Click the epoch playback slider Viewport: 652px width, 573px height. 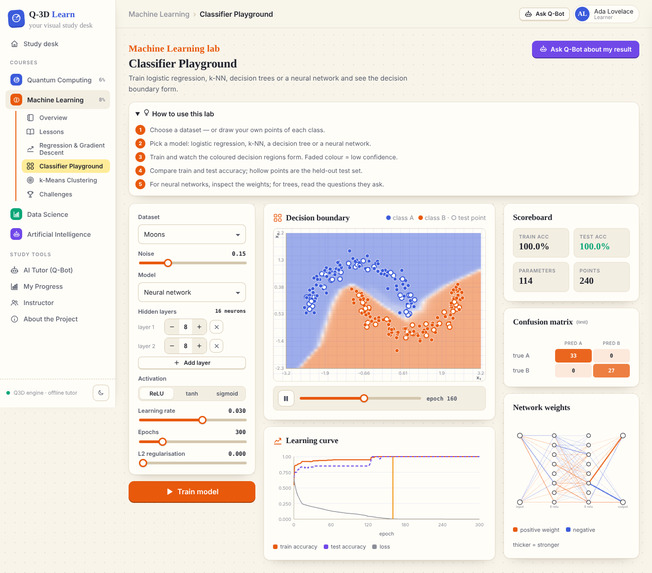(x=360, y=398)
